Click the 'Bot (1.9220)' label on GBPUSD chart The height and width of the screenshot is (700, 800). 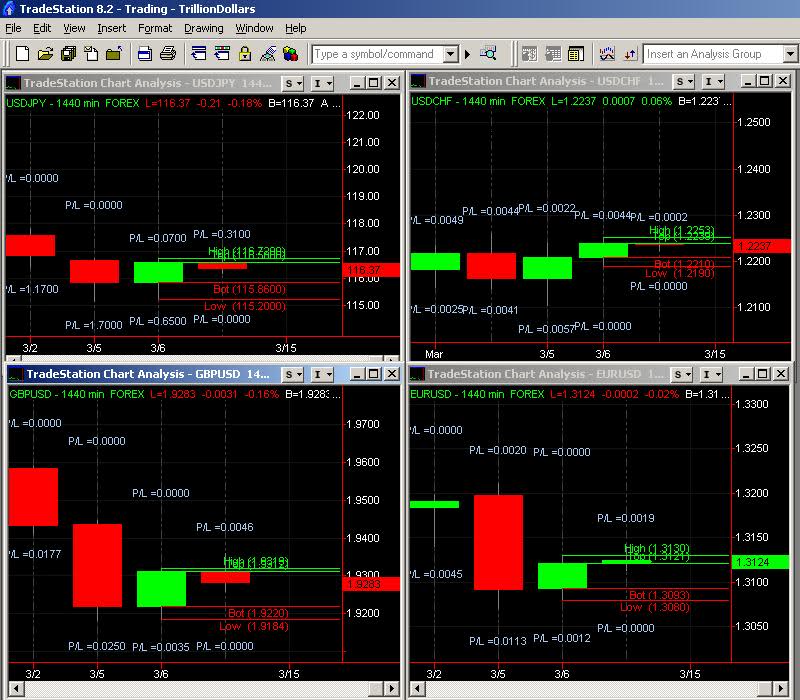coord(258,613)
